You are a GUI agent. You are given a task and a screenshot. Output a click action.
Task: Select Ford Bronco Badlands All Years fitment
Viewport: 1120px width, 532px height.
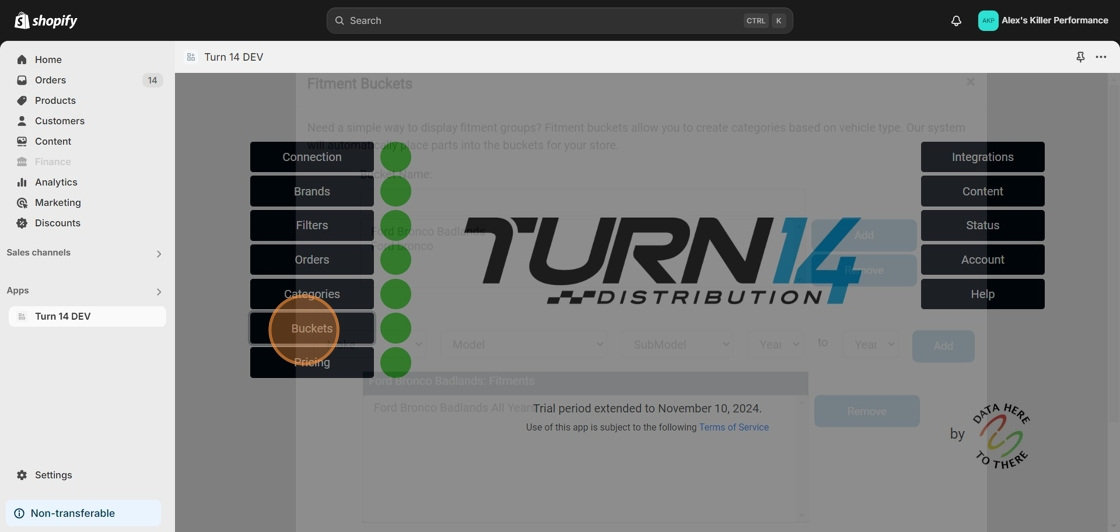coord(454,408)
